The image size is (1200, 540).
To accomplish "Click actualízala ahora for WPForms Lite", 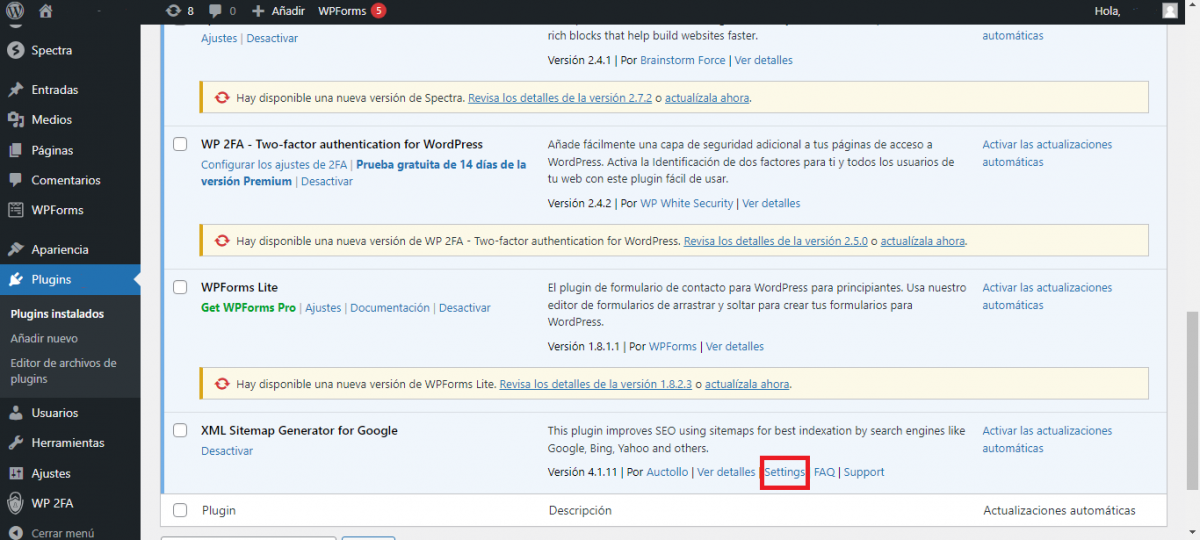I will click(747, 384).
